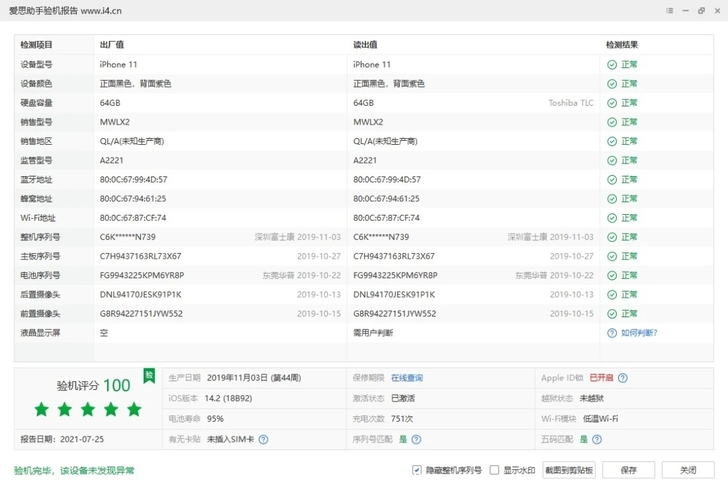Click the help icon beside Apple ID锁

[x=623, y=378]
